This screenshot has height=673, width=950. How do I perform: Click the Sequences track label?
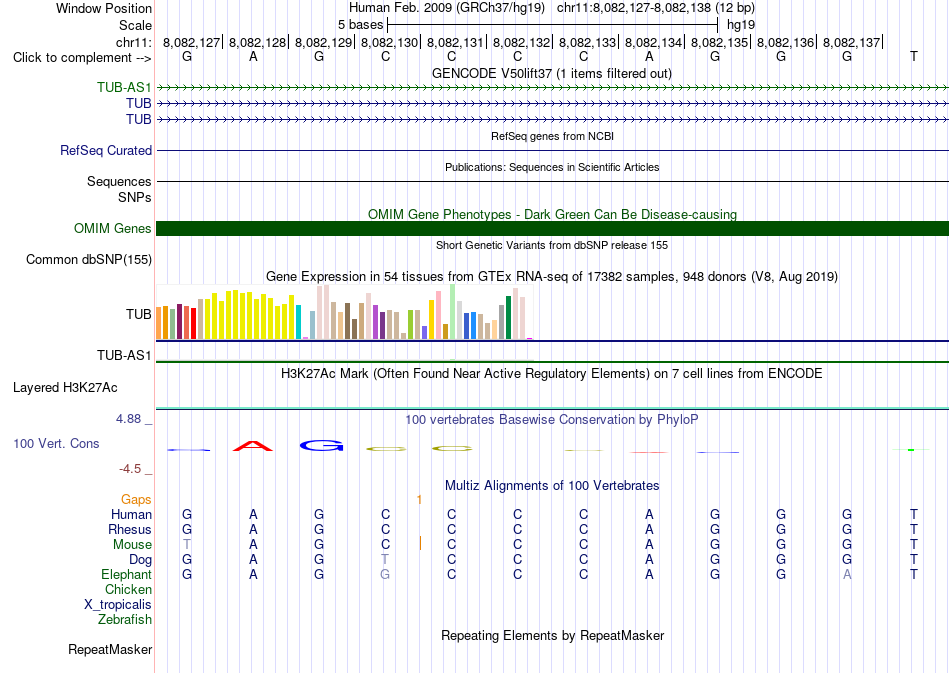pyautogui.click(x=119, y=182)
